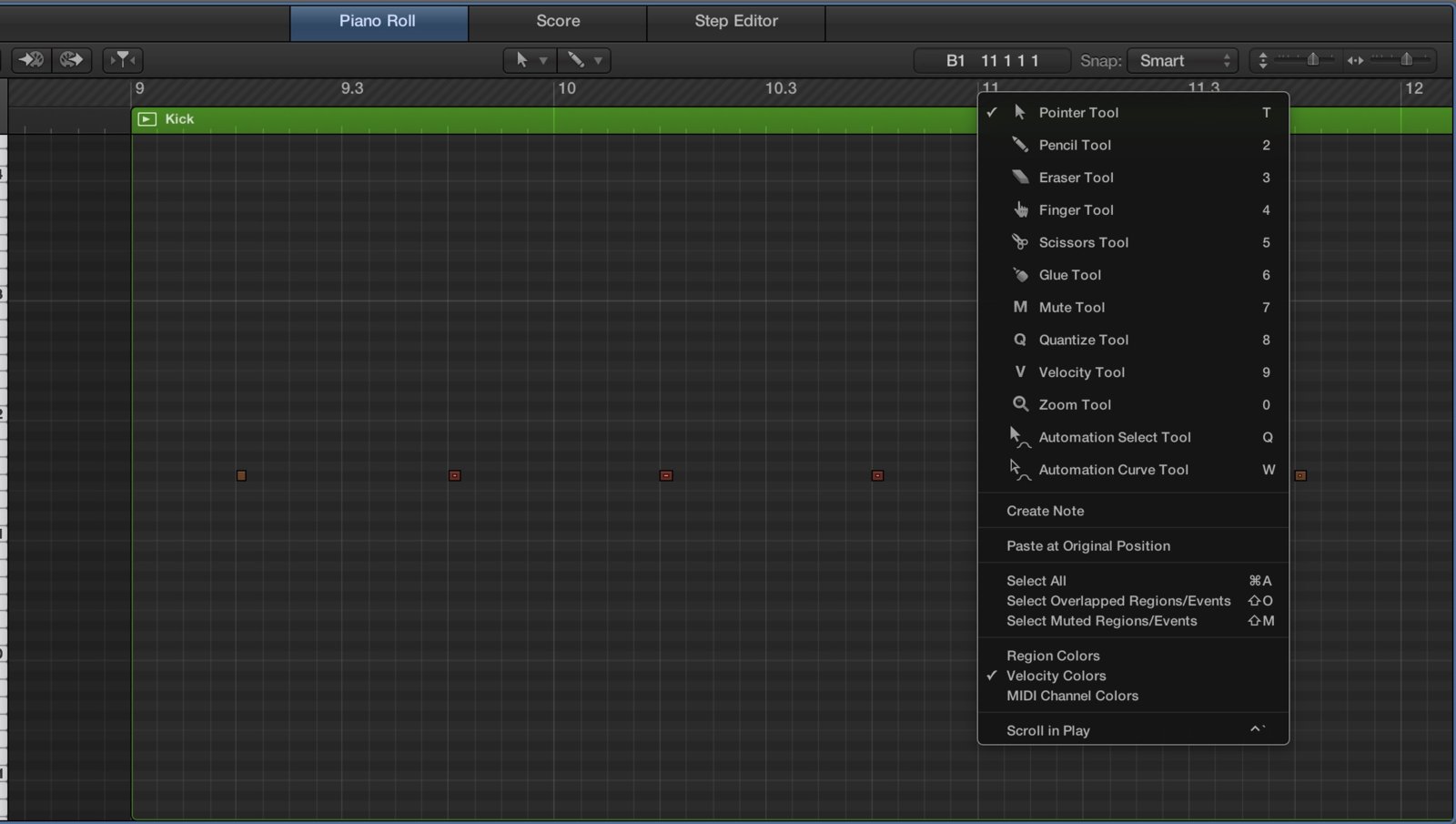This screenshot has height=824, width=1456.
Task: Select the Velocity Tool V icon
Action: tap(1020, 371)
